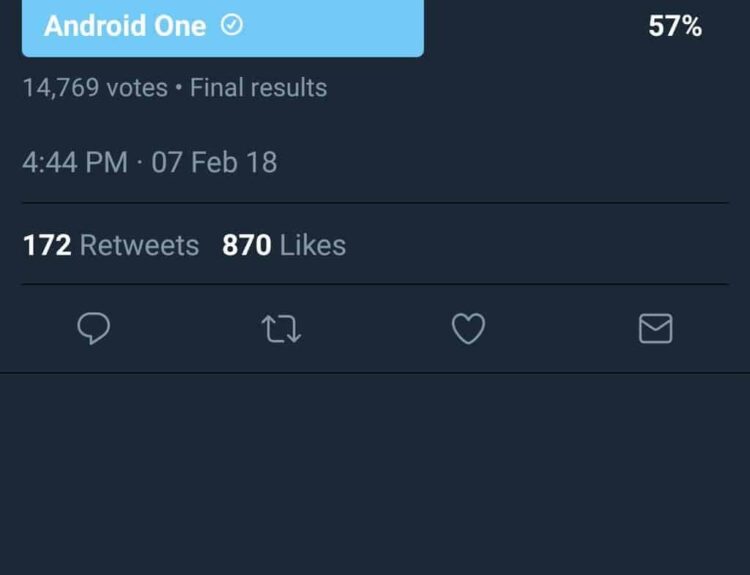Share the tweet via the envelope icon
Viewport: 750px width, 575px height.
click(655, 329)
